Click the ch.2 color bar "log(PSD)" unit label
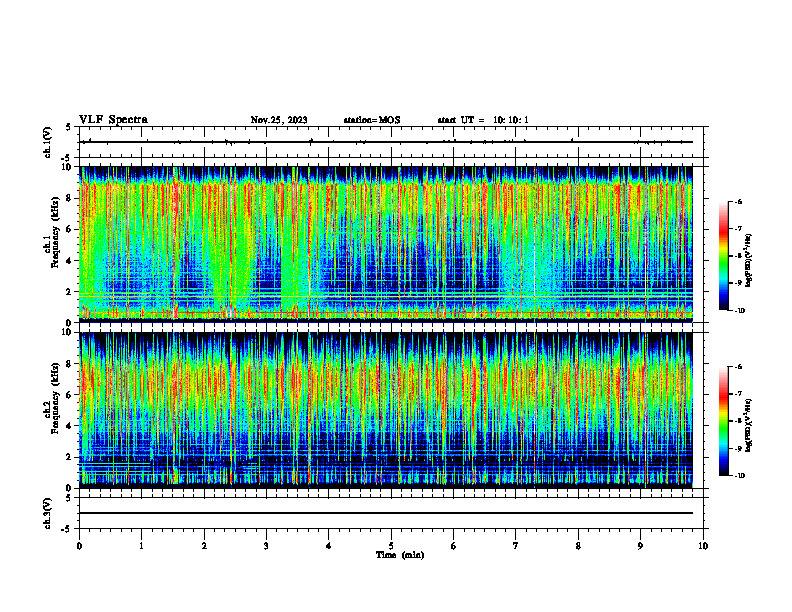Image resolution: width=792 pixels, height=612 pixels. coord(750,425)
